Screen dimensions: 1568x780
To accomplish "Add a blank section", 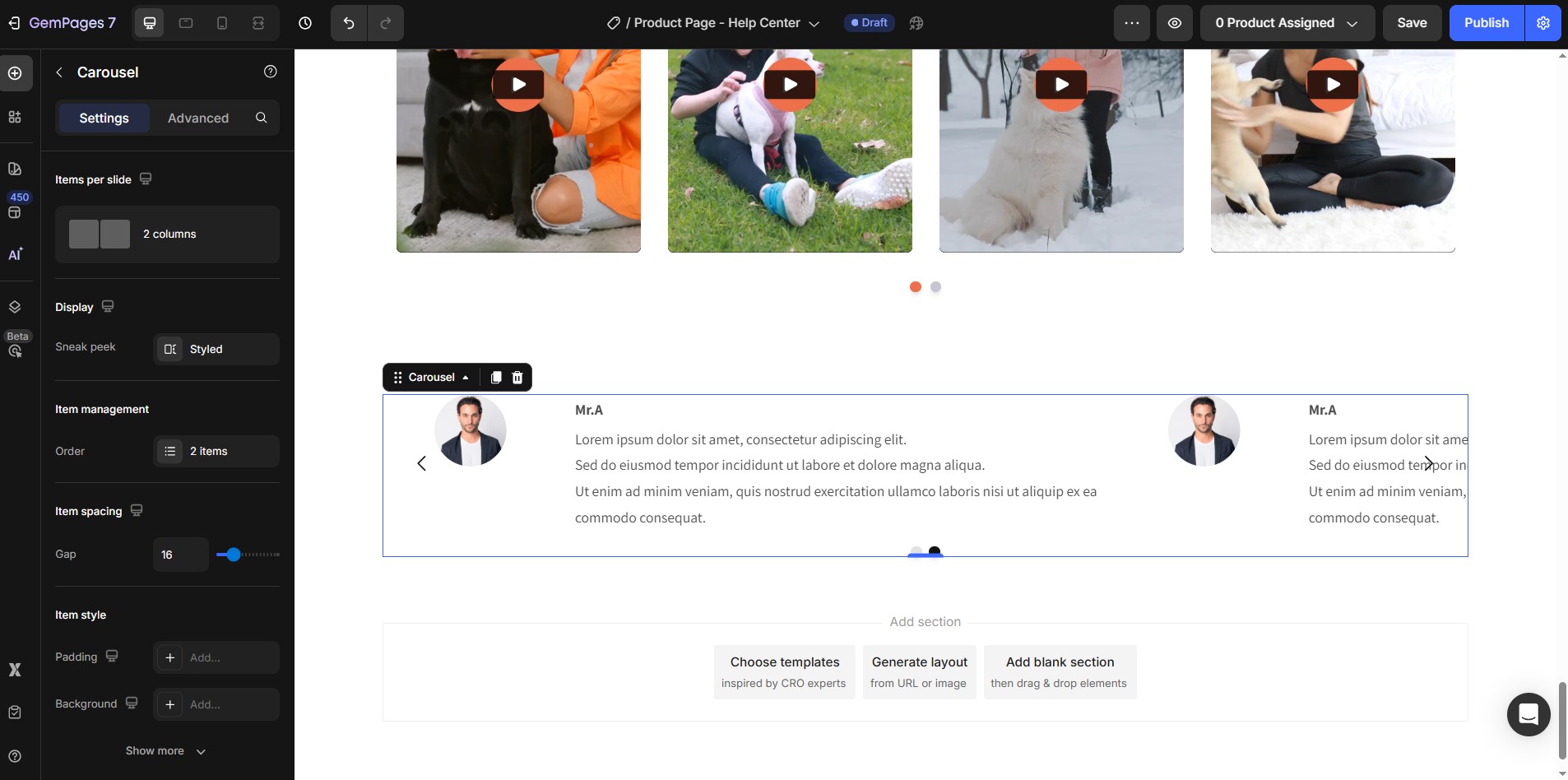I will point(1060,672).
